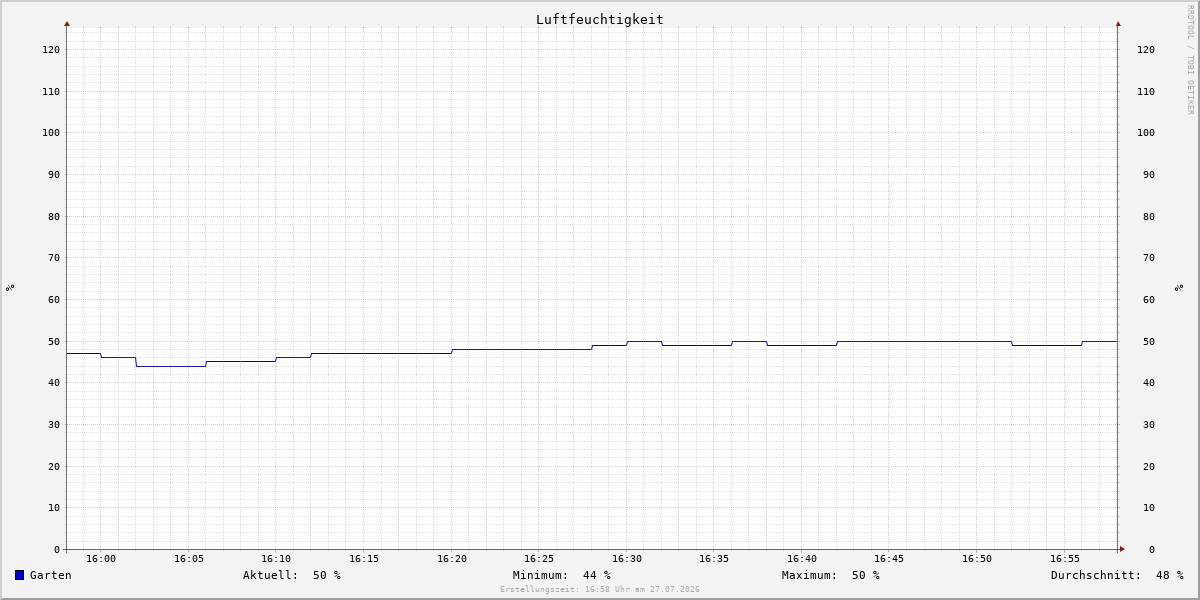This screenshot has width=1200, height=600.
Task: Click the left axis 50 label
Action: tap(54, 341)
